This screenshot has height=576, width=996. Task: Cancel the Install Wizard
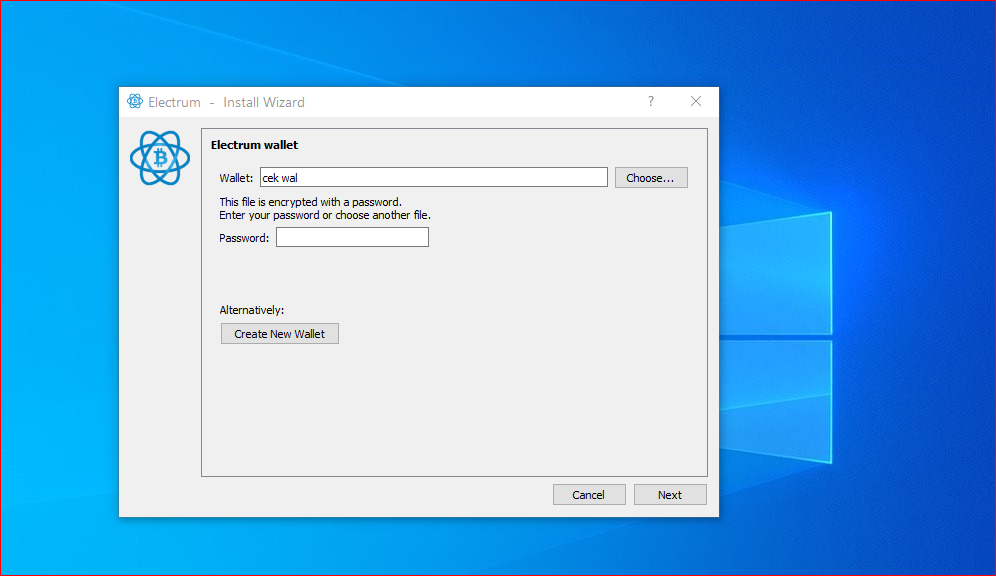tap(589, 495)
